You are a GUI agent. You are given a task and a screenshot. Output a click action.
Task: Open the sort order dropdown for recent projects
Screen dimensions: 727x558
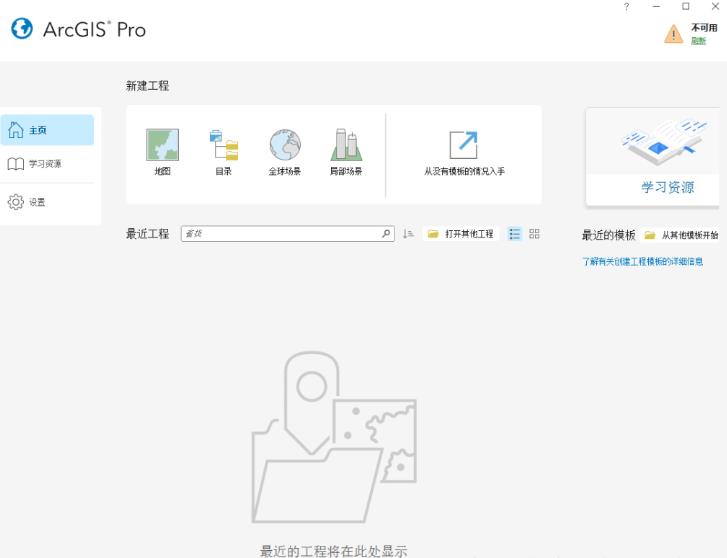pyautogui.click(x=408, y=233)
